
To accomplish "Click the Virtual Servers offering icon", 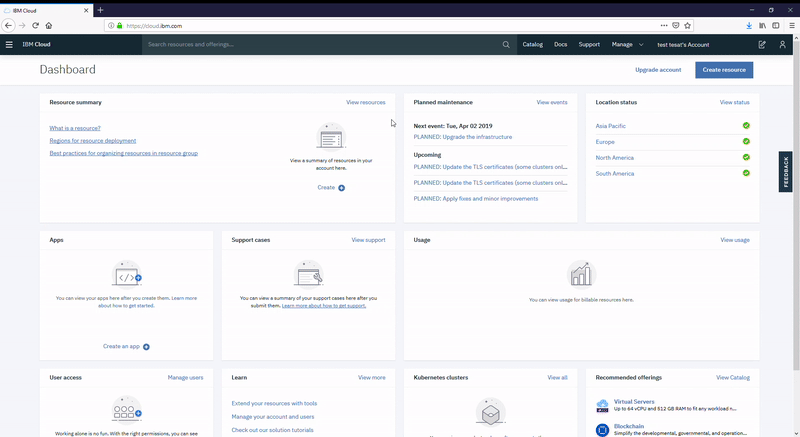I will [x=603, y=405].
